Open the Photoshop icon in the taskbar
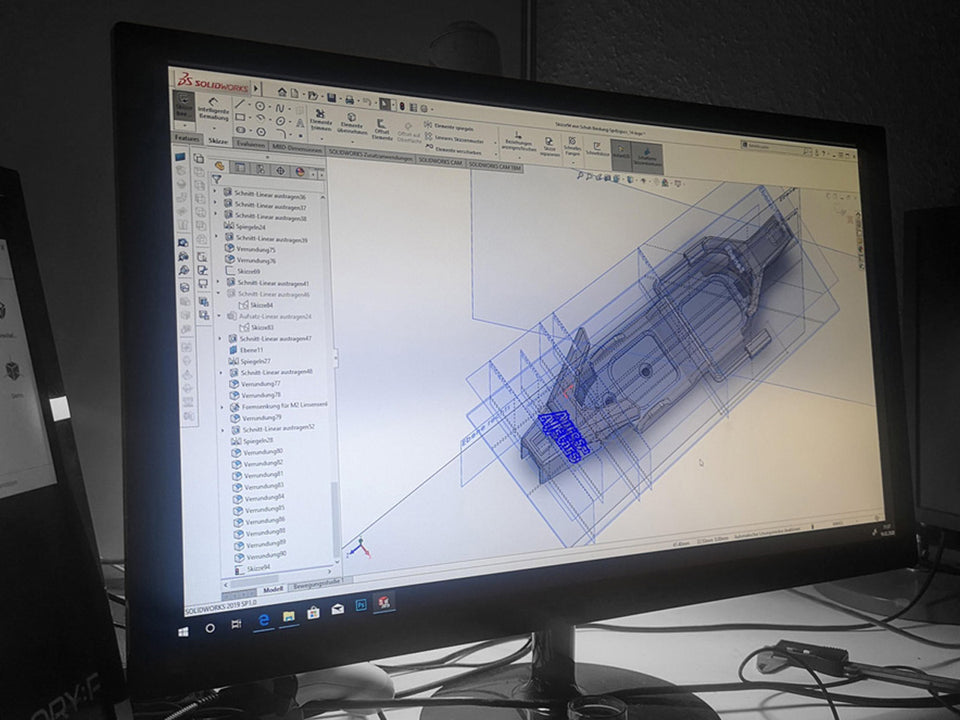The width and height of the screenshot is (960, 720). [x=361, y=605]
